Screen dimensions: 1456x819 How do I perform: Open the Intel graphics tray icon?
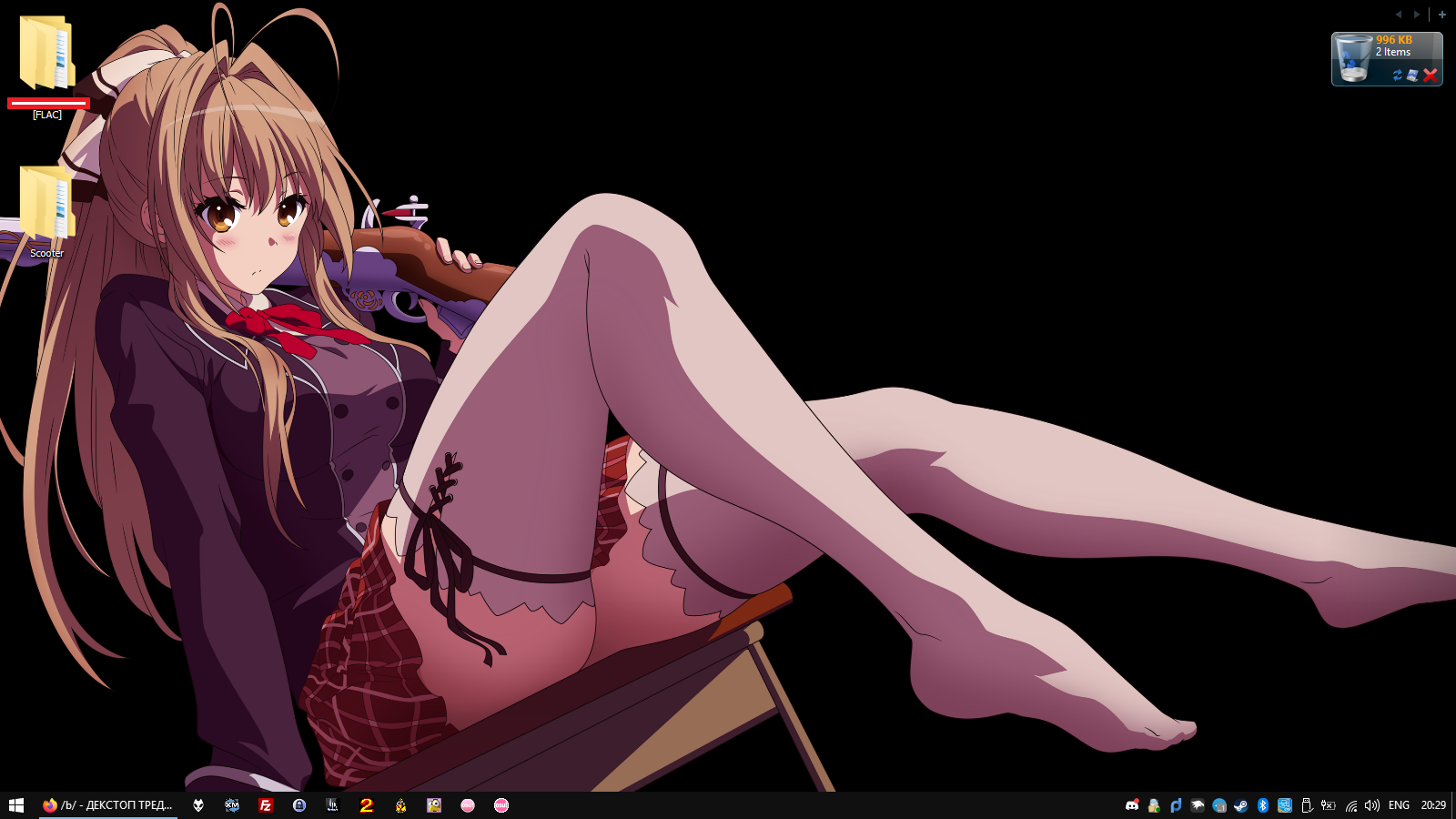1285,805
